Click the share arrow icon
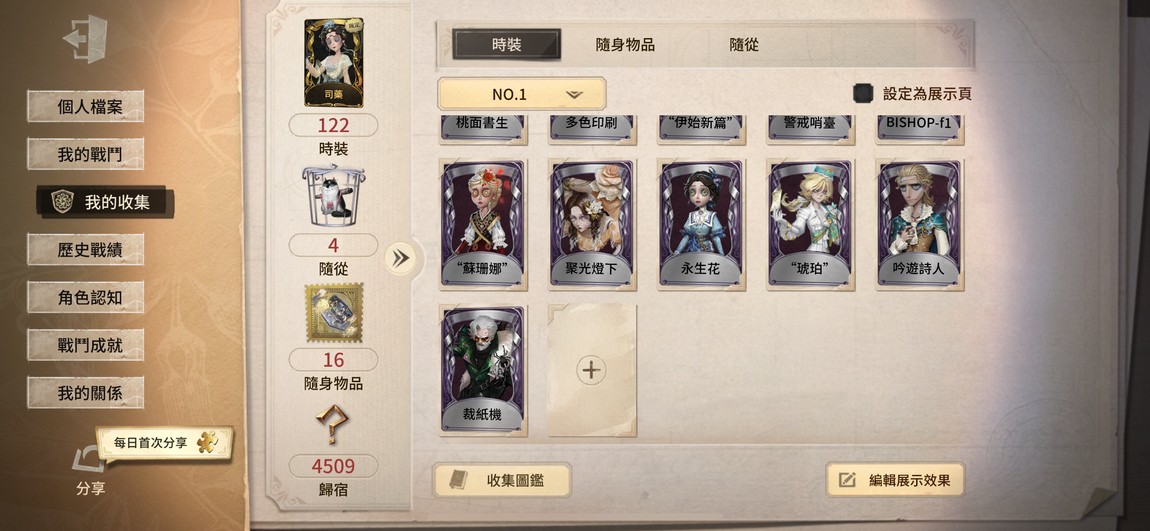This screenshot has width=1150, height=531. (89, 461)
